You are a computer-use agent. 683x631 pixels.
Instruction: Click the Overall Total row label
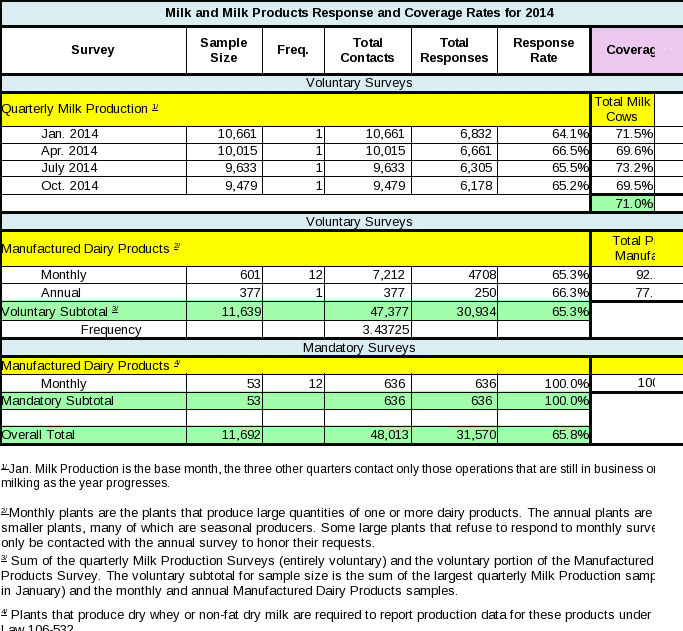point(39,435)
